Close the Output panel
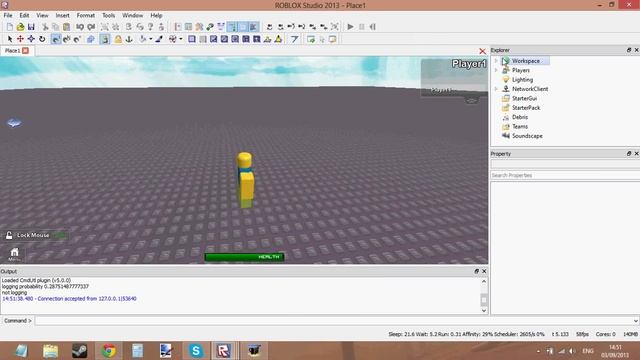The height and width of the screenshot is (360, 640). [484, 271]
